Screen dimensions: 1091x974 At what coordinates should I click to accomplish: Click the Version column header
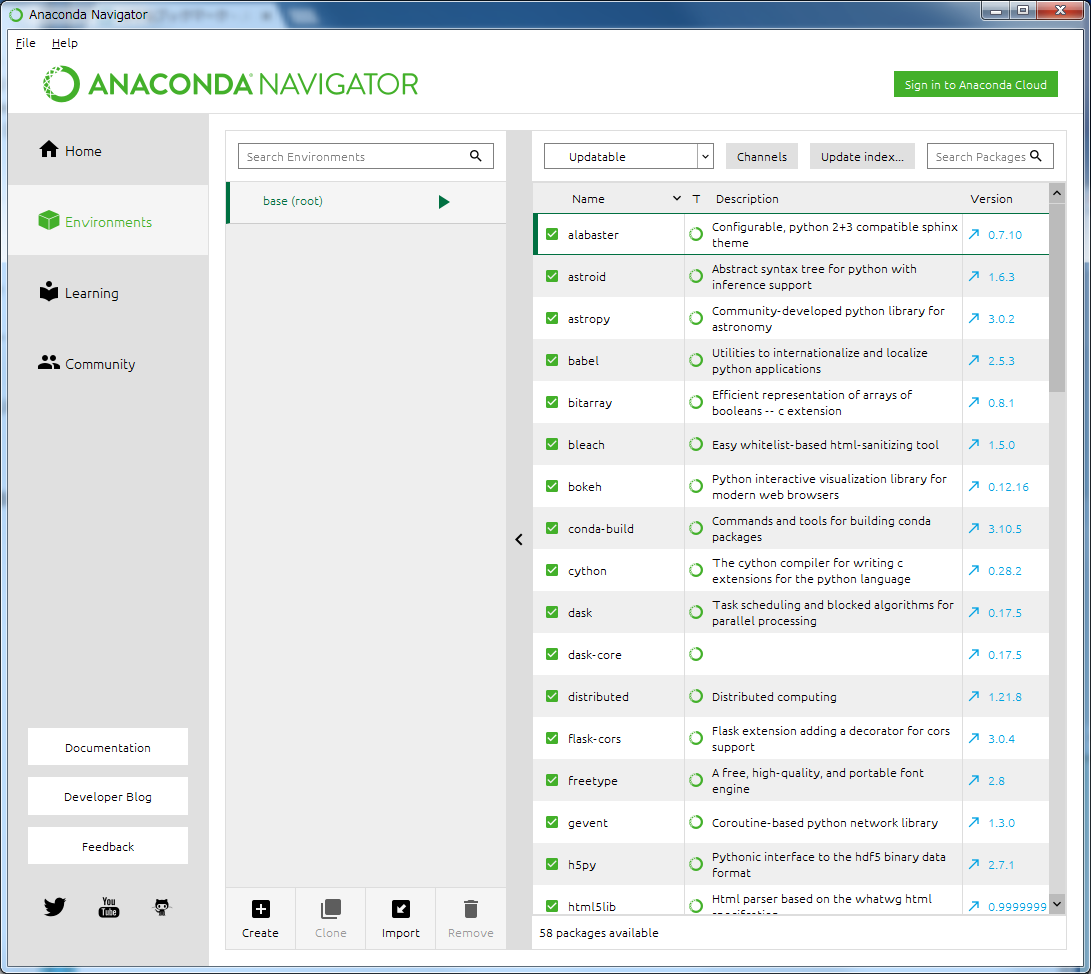pos(992,198)
